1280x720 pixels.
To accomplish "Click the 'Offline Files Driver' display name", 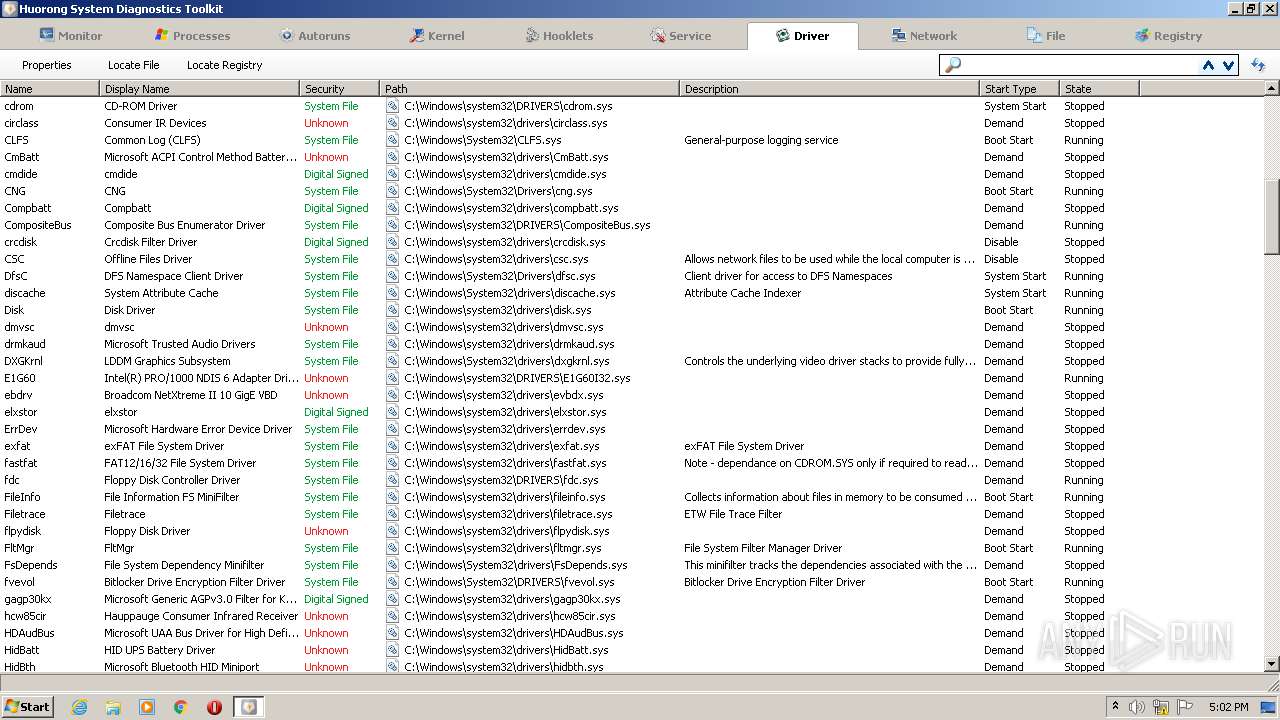I will tap(148, 259).
